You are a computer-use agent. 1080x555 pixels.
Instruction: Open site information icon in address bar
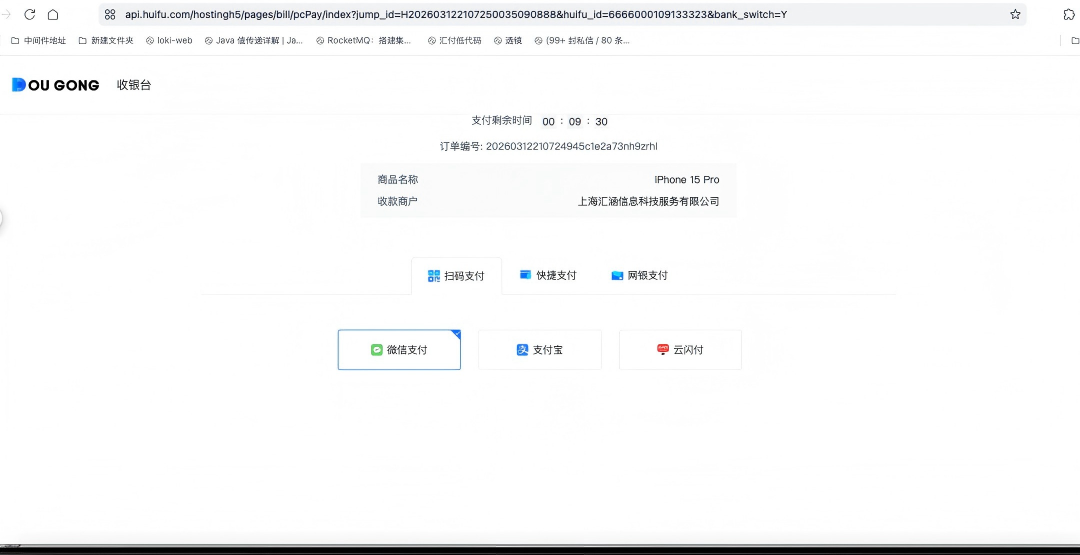pos(110,14)
